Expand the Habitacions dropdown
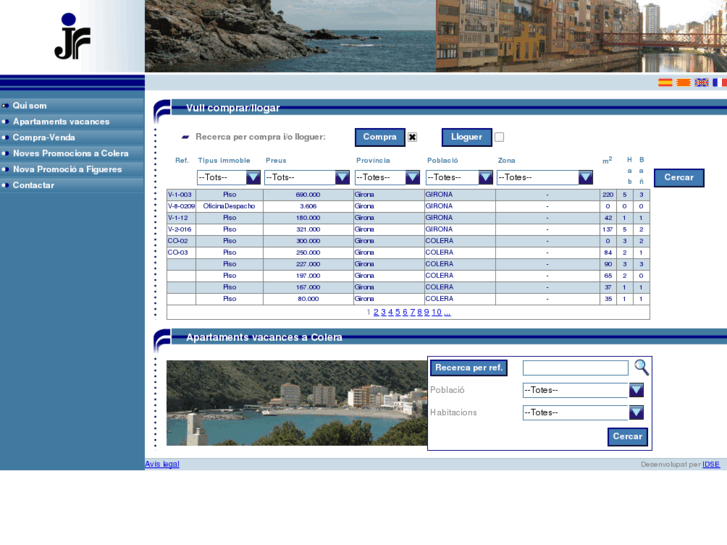This screenshot has height=545, width=727. click(636, 412)
